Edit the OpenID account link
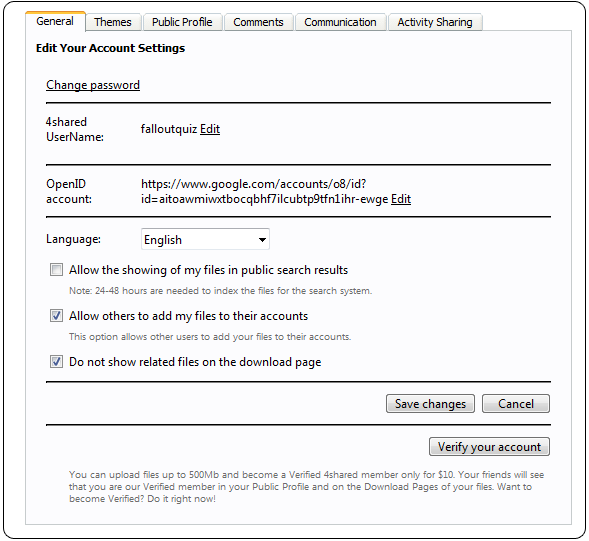 pos(401,199)
